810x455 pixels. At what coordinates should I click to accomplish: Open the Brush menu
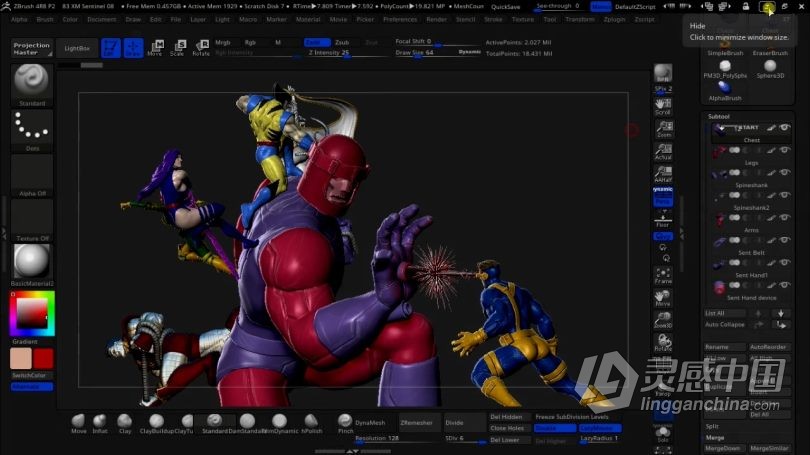coord(45,19)
